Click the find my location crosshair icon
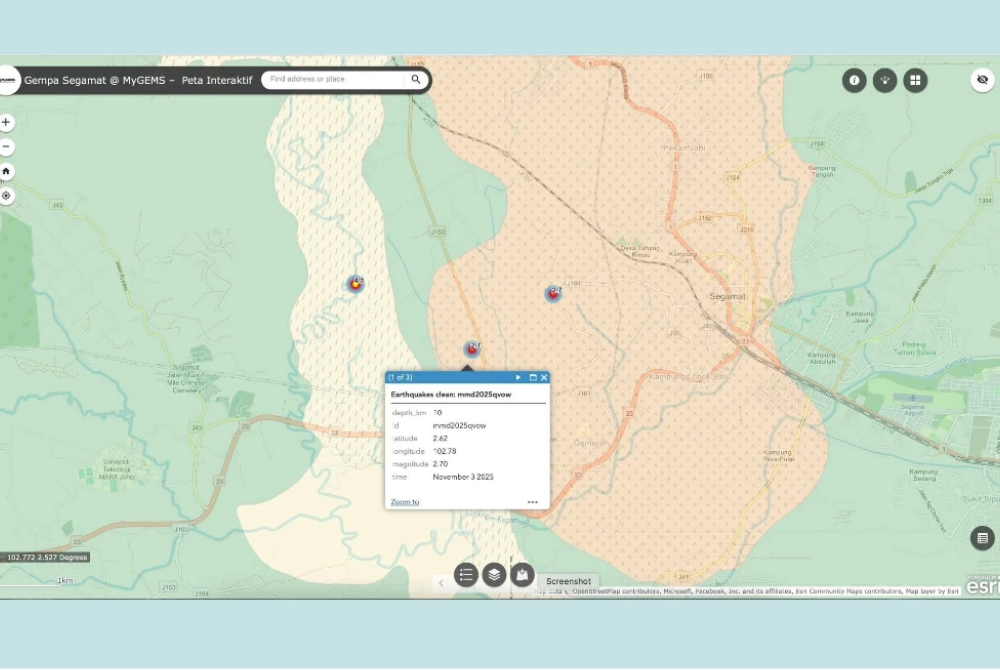The image size is (1000, 670). (7, 196)
